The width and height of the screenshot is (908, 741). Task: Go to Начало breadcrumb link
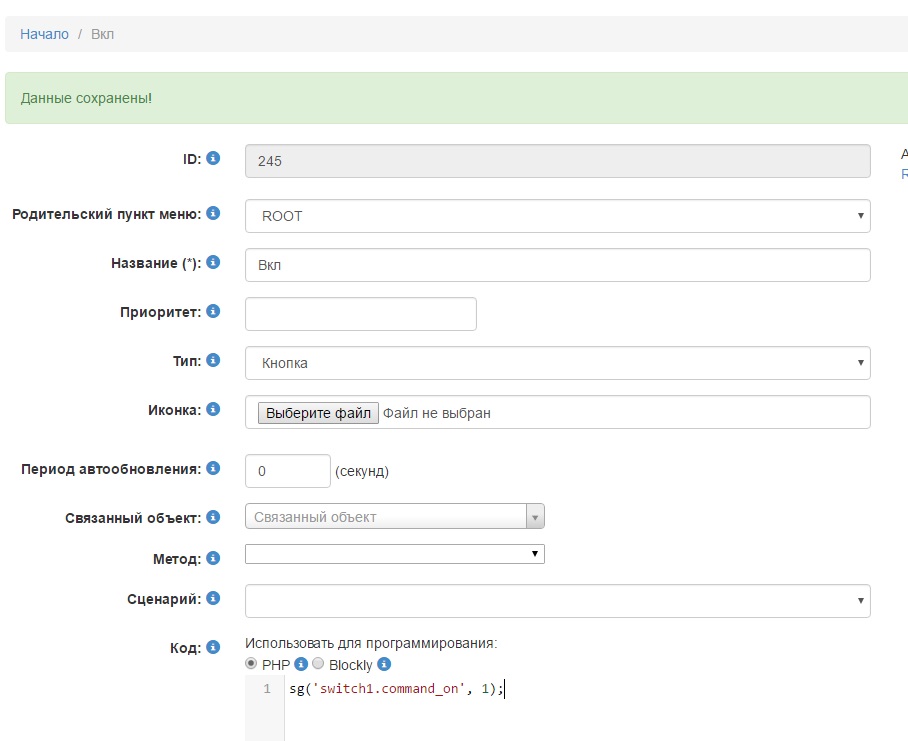point(44,34)
